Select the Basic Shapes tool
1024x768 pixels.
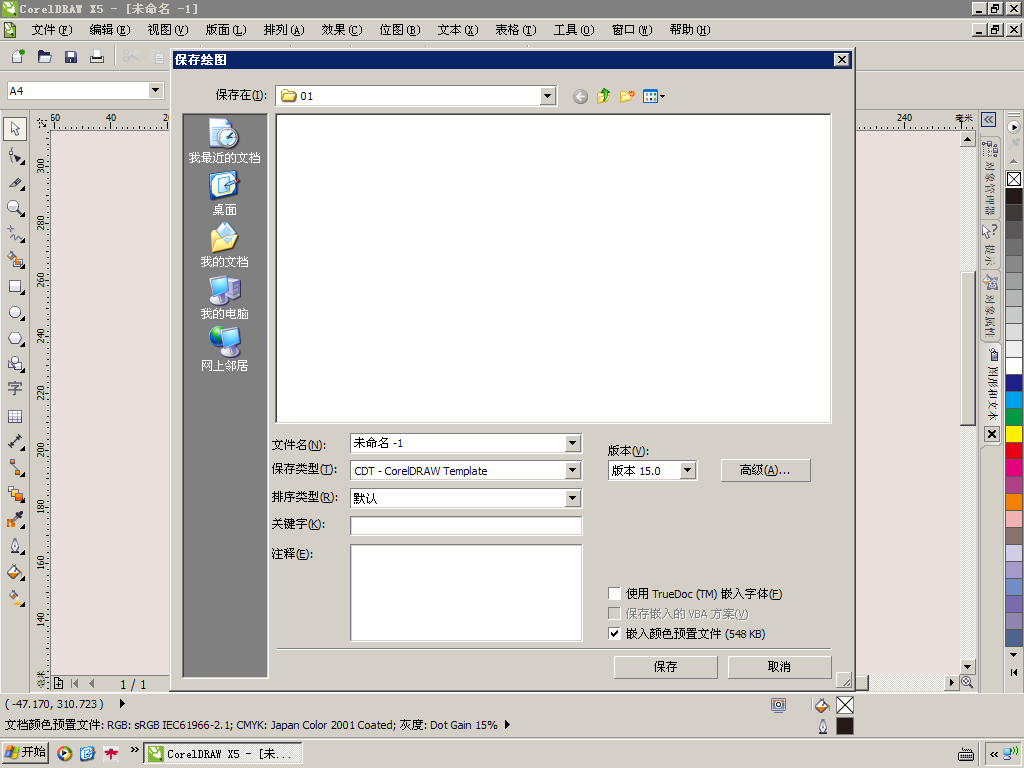click(15, 364)
